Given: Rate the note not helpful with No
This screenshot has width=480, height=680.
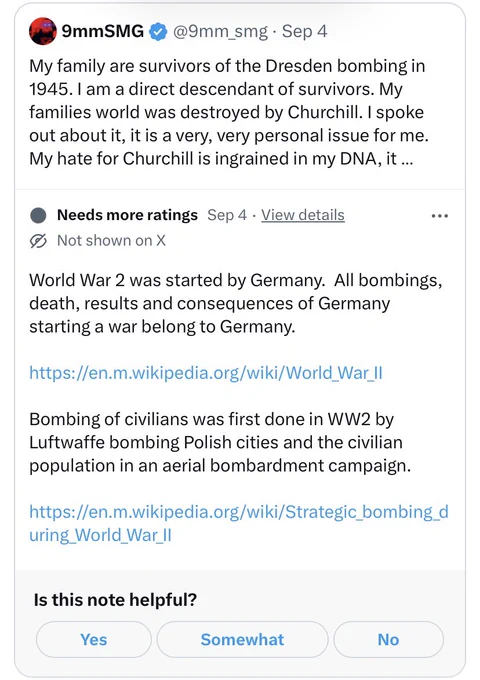Looking at the screenshot, I should pyautogui.click(x=388, y=640).
